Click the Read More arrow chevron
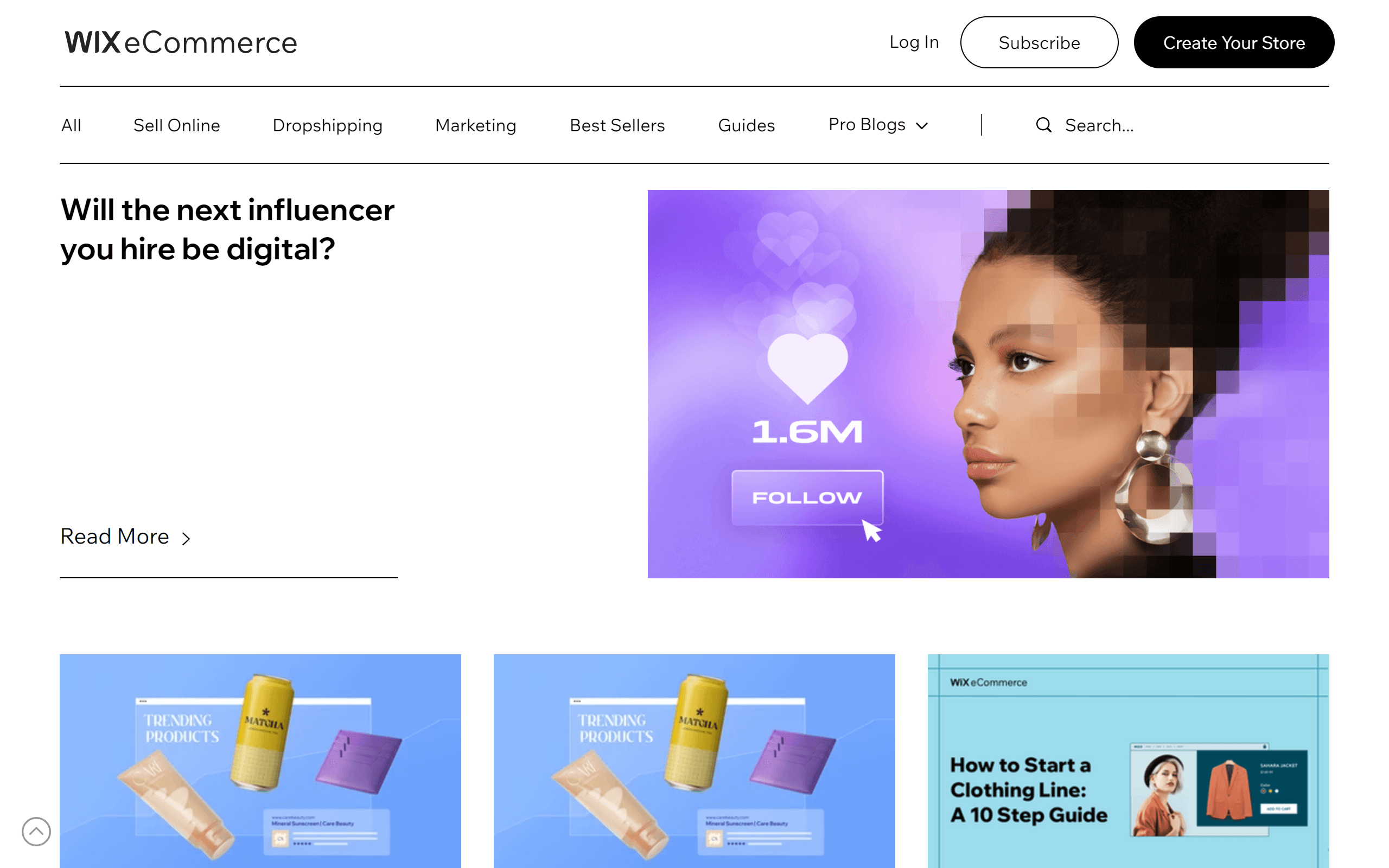The height and width of the screenshot is (868, 1389). [x=186, y=538]
